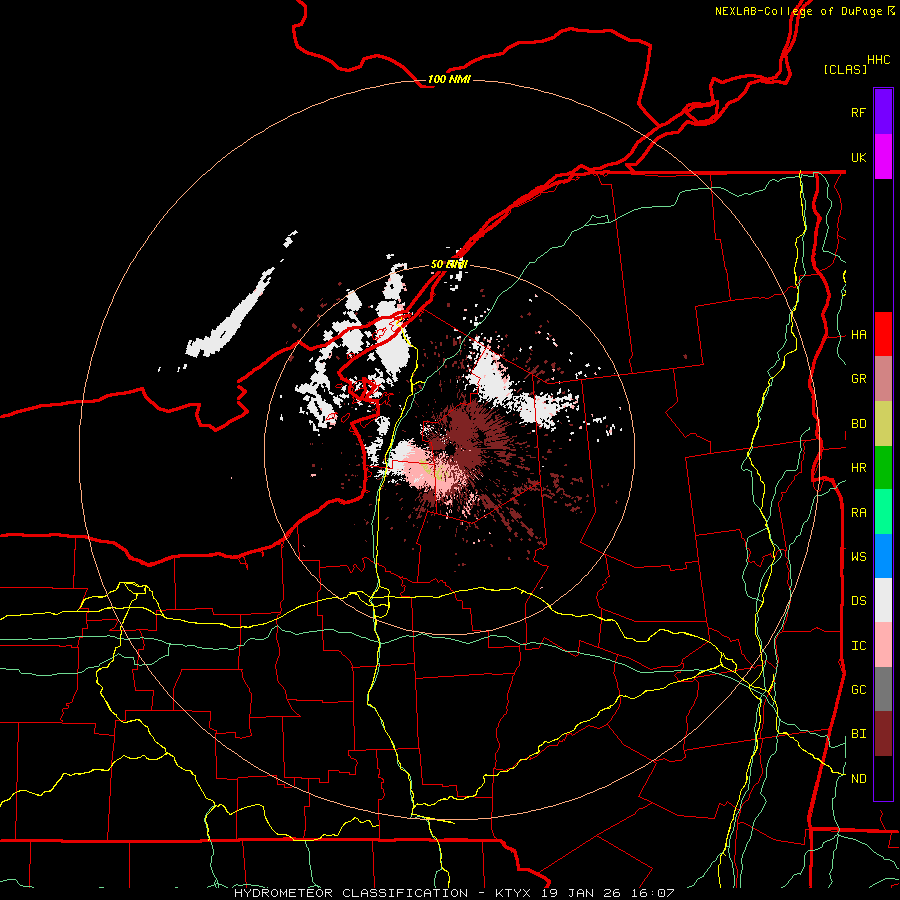Click the GC gray legend color swatch
The height and width of the screenshot is (900, 900).
click(x=883, y=689)
